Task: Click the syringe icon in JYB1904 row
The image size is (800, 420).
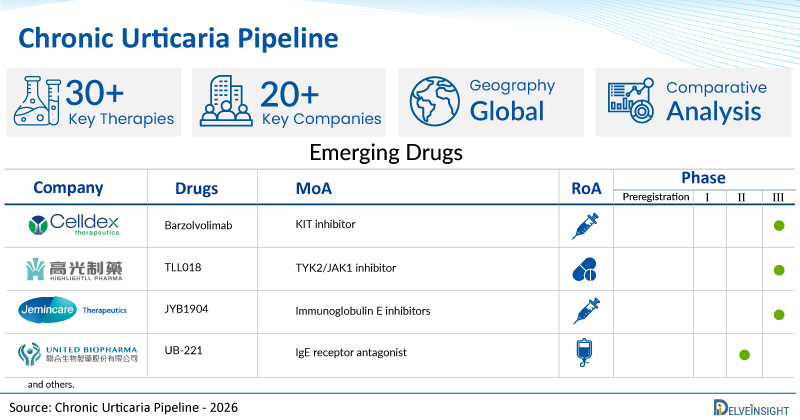Action: [586, 311]
